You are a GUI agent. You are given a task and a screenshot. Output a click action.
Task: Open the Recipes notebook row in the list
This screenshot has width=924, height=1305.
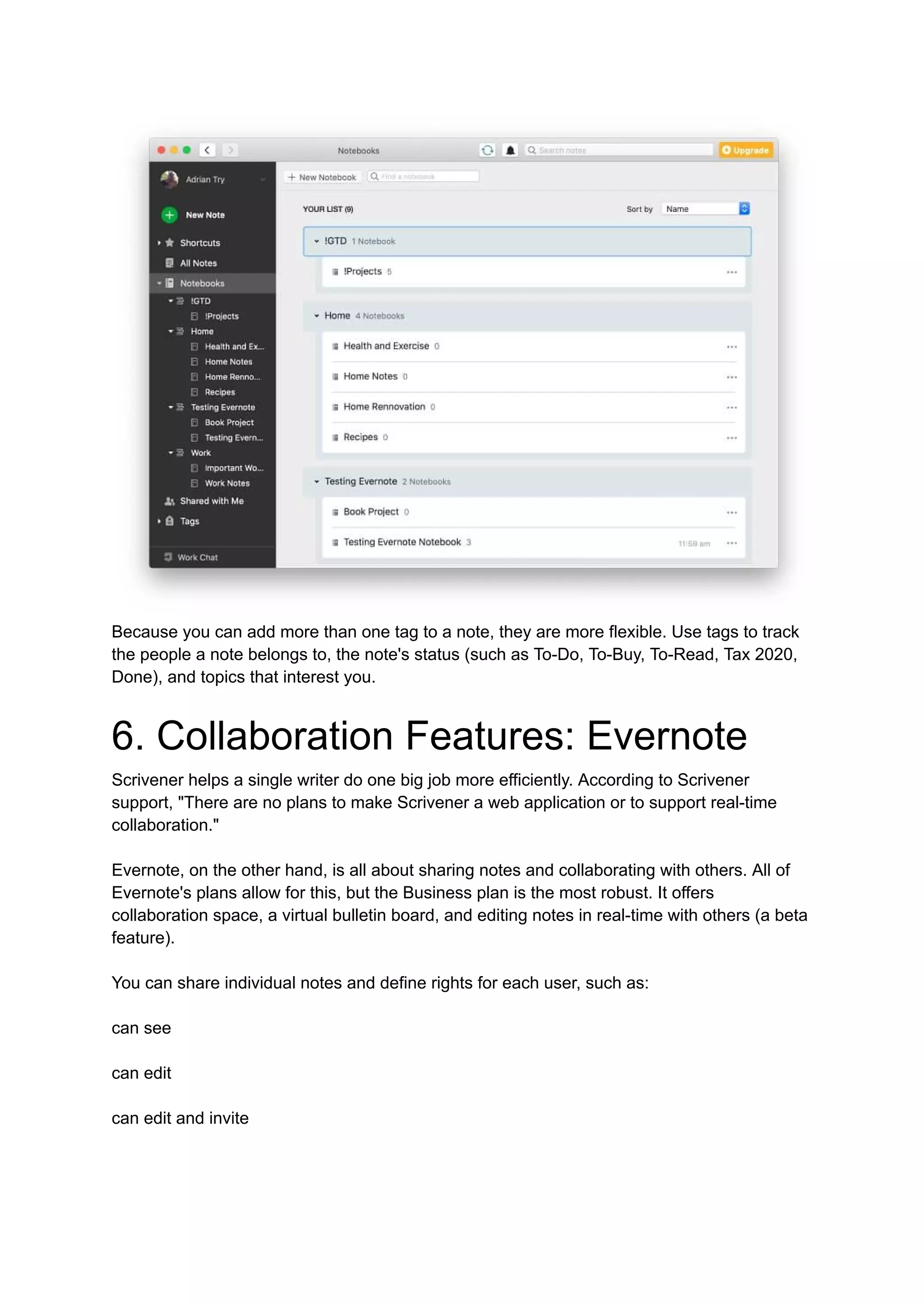(x=534, y=438)
